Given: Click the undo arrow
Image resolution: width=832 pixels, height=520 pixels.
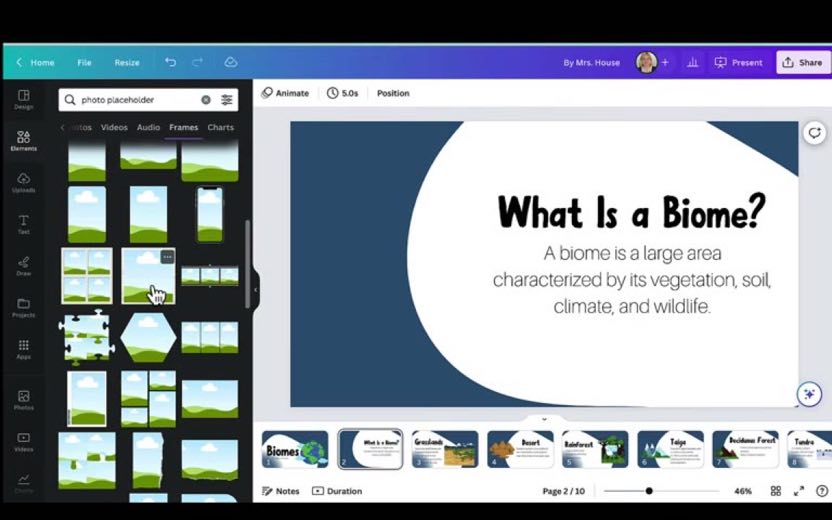Looking at the screenshot, I should point(170,62).
